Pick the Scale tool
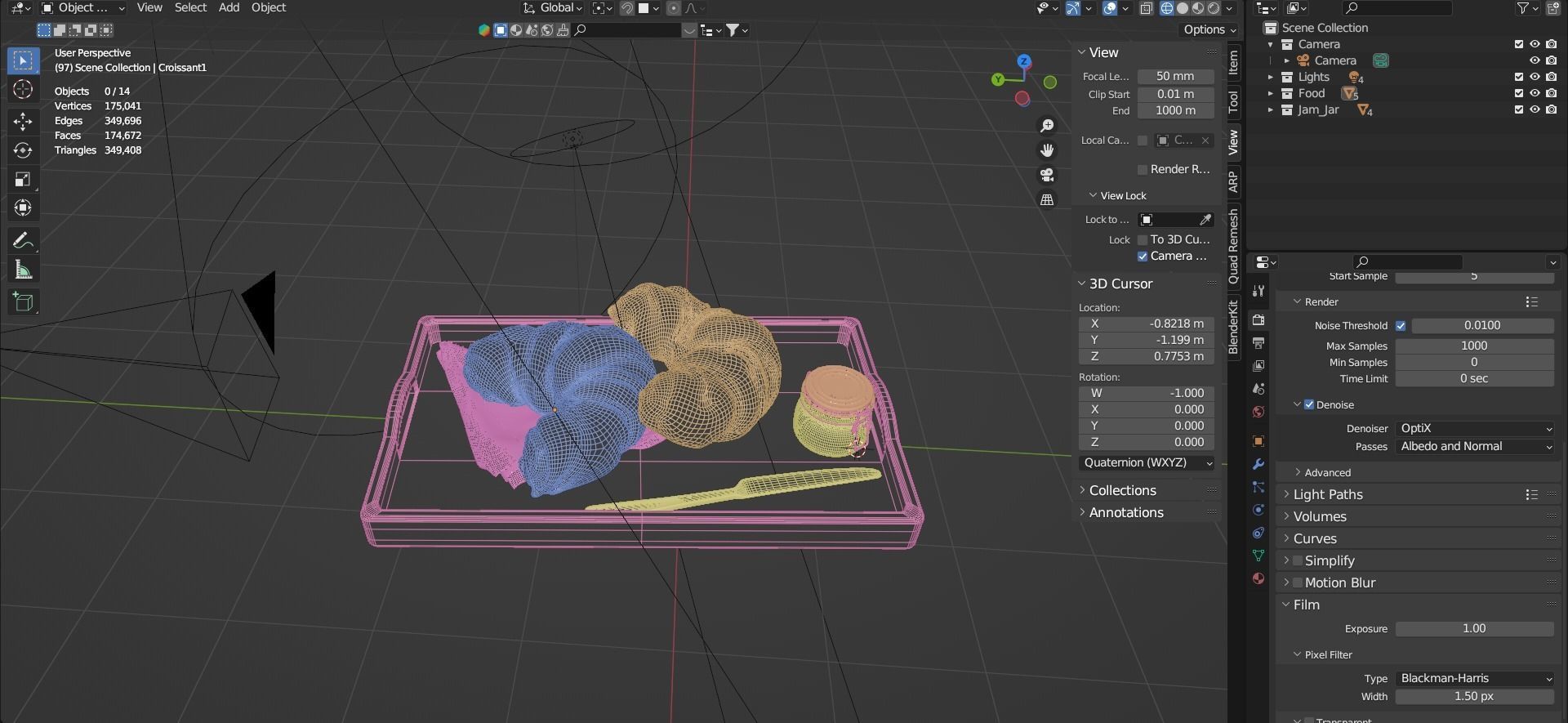1568x723 pixels. tap(23, 179)
